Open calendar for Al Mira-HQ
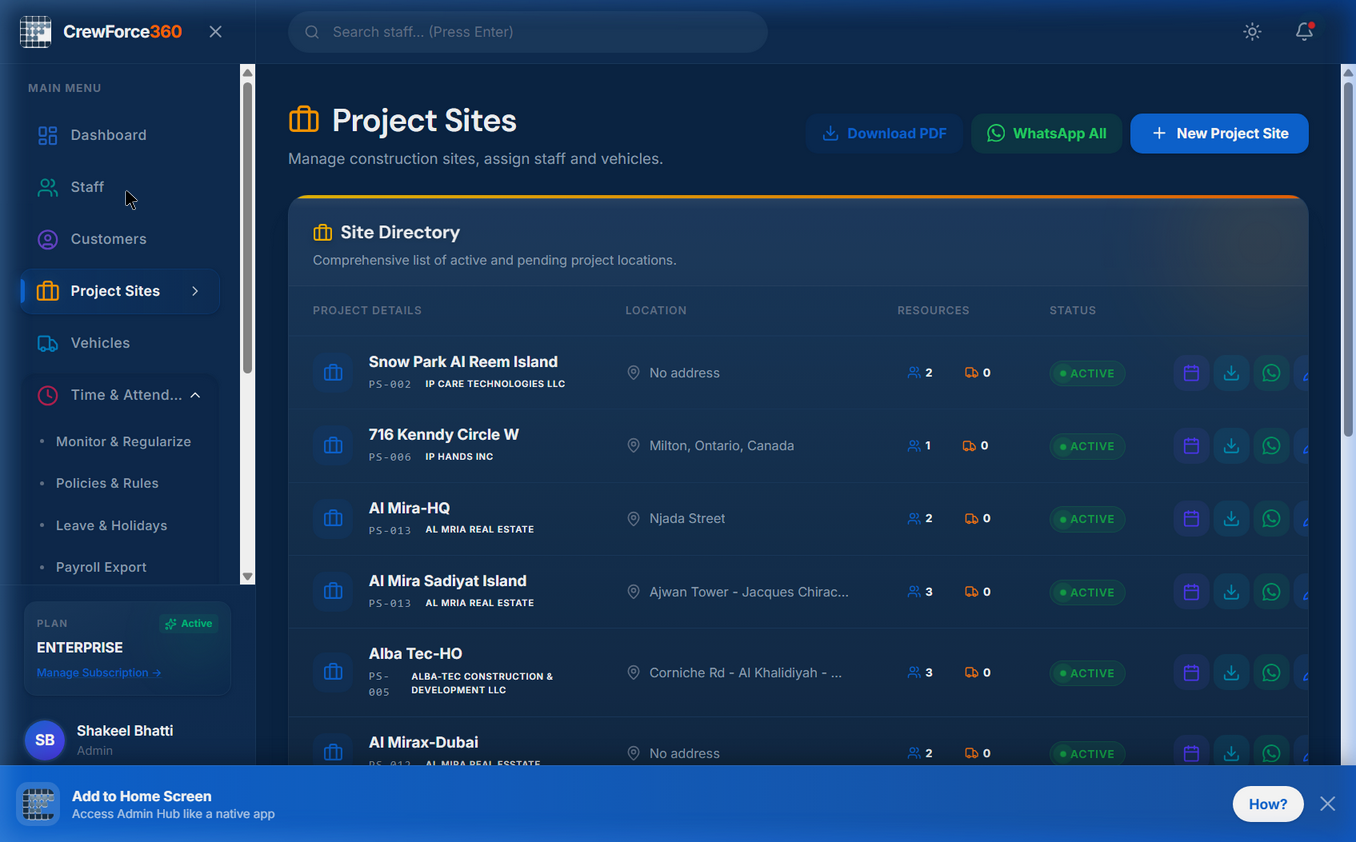The height and width of the screenshot is (842, 1356). 1191,519
